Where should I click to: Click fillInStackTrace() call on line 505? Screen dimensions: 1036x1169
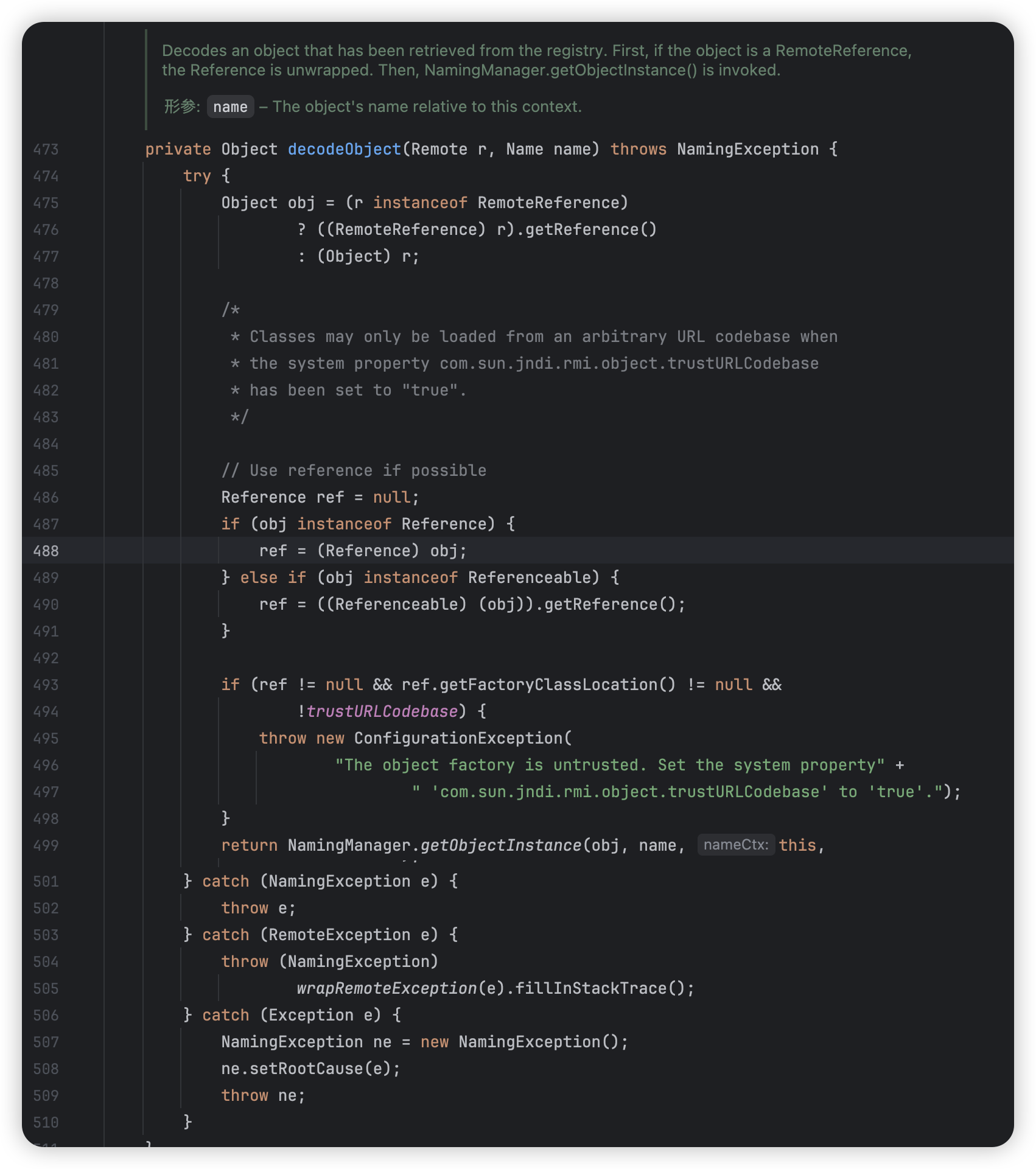coord(600,988)
